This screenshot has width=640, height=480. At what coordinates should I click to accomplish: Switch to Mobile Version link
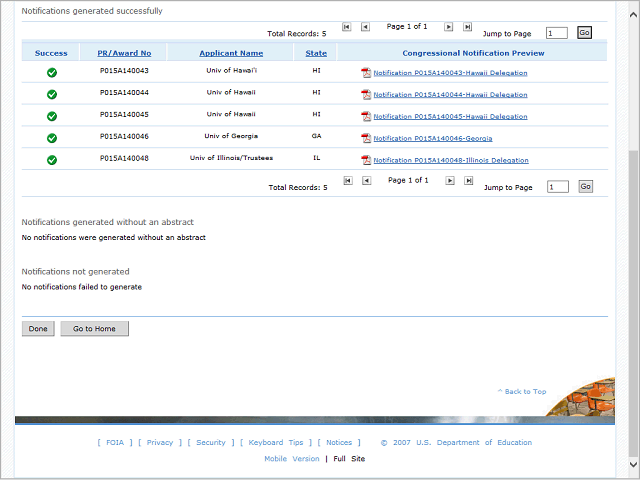tap(291, 458)
